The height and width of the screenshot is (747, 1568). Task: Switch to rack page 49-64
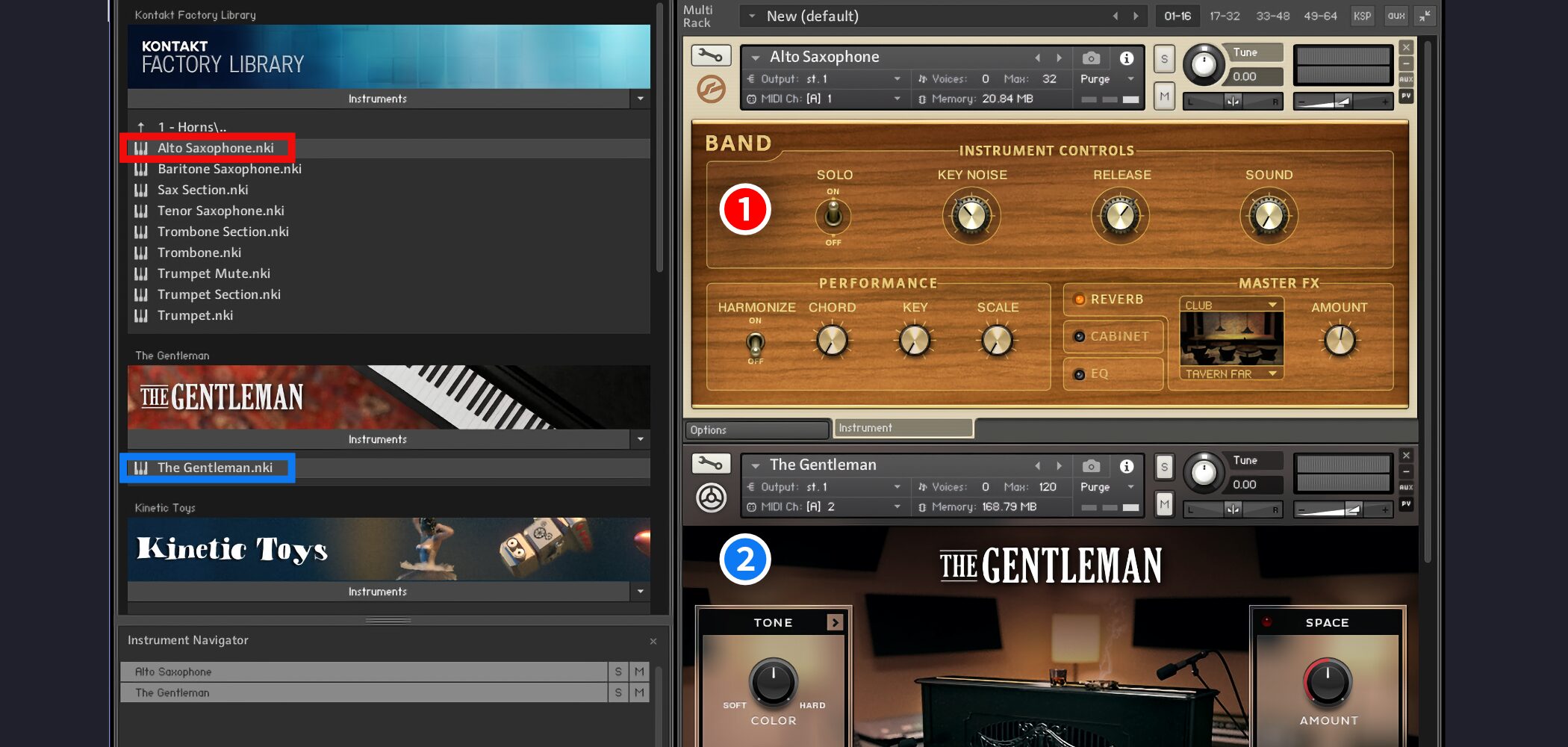click(x=1320, y=16)
